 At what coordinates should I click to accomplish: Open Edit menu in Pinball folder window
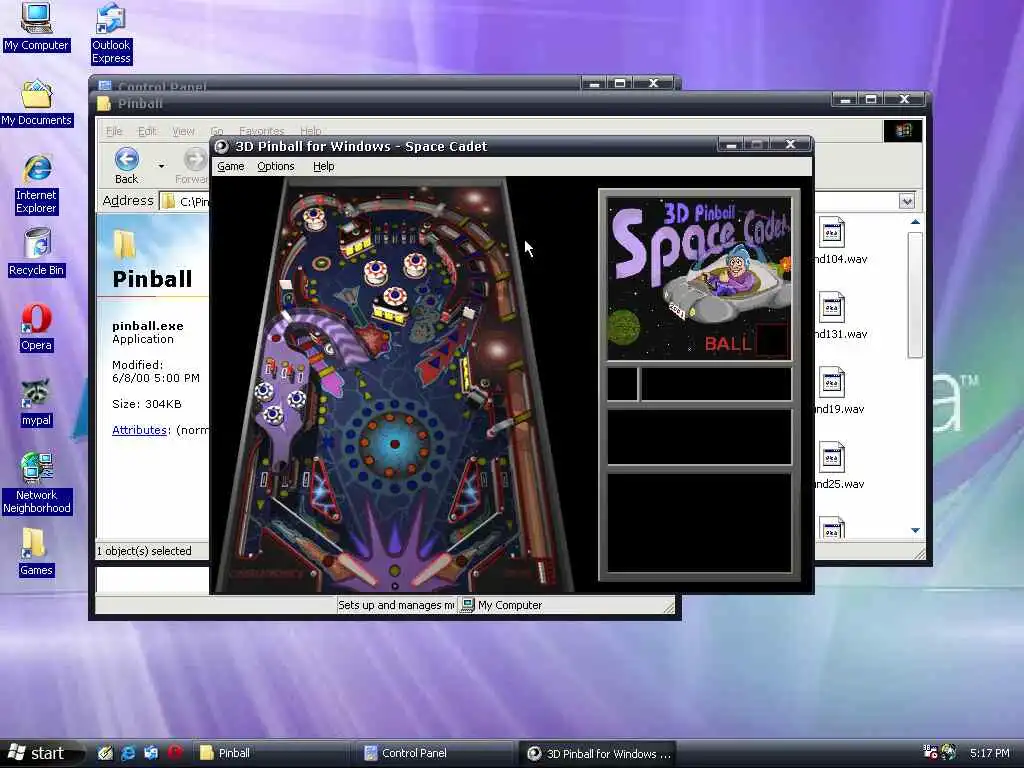pyautogui.click(x=147, y=131)
